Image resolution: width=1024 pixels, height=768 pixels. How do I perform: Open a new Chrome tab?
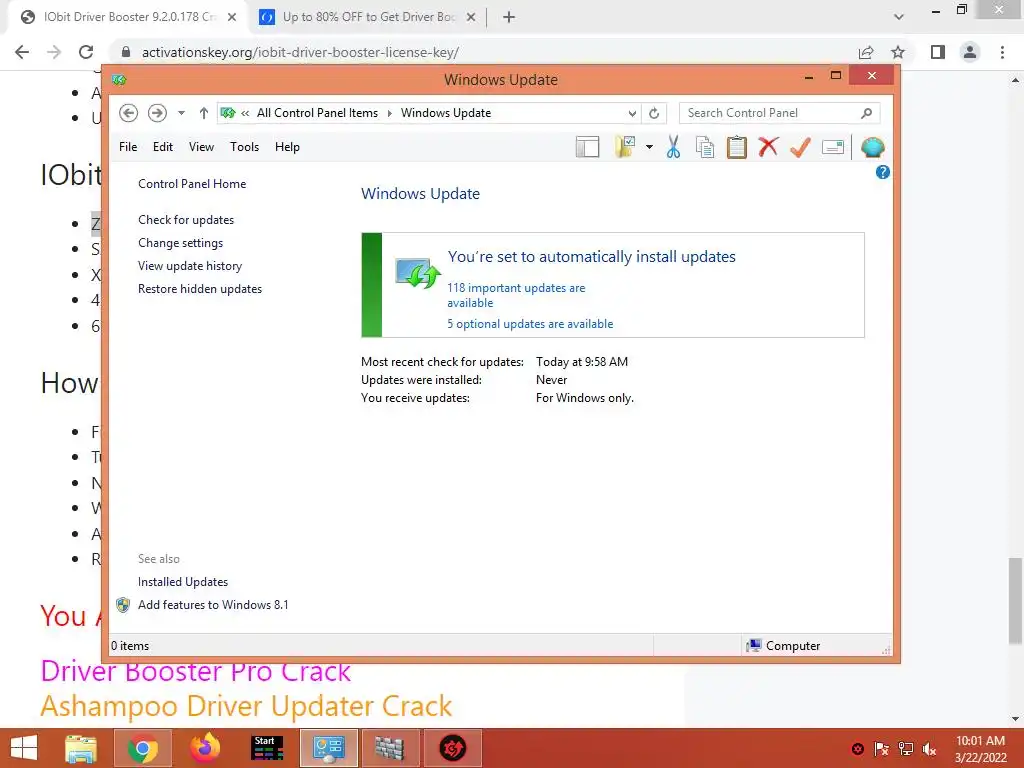509,17
